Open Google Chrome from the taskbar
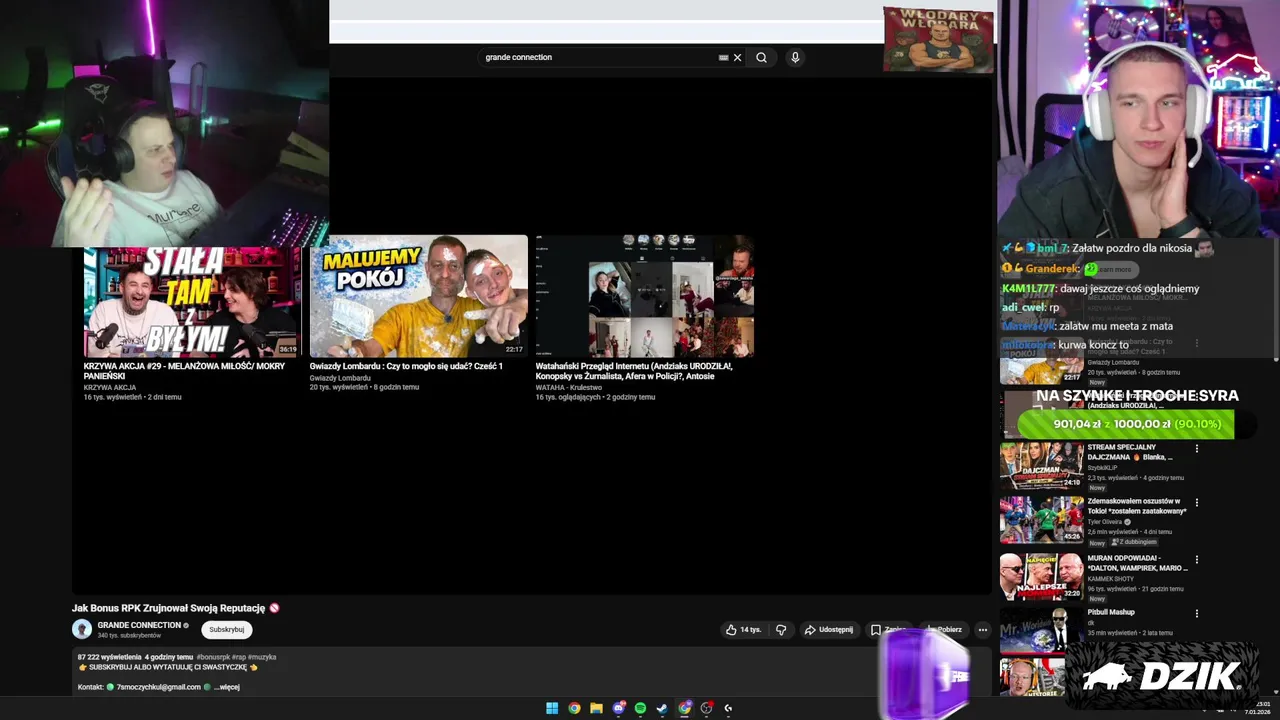1280x720 pixels. [574, 708]
